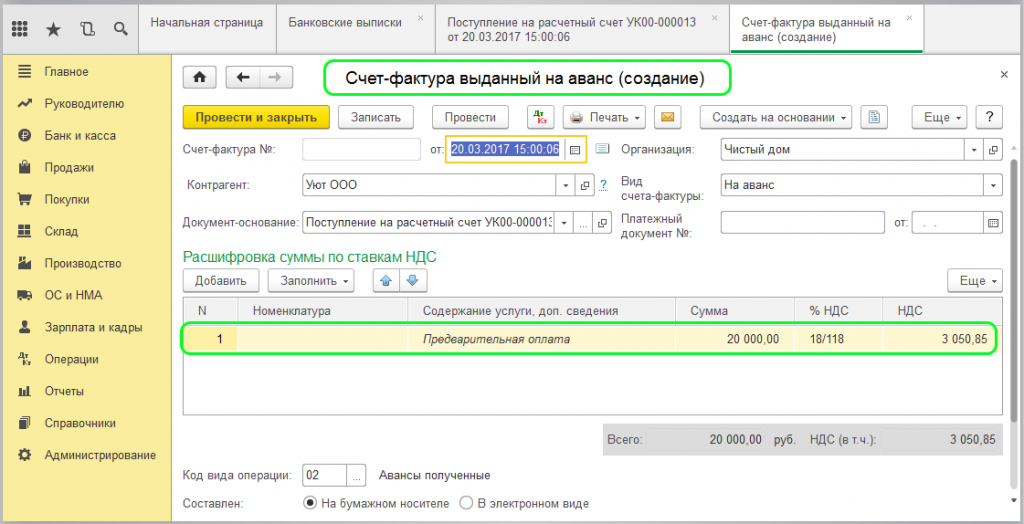Select 'На бумажном носителе' radio option
Viewport: 1024px width, 524px height.
309,503
